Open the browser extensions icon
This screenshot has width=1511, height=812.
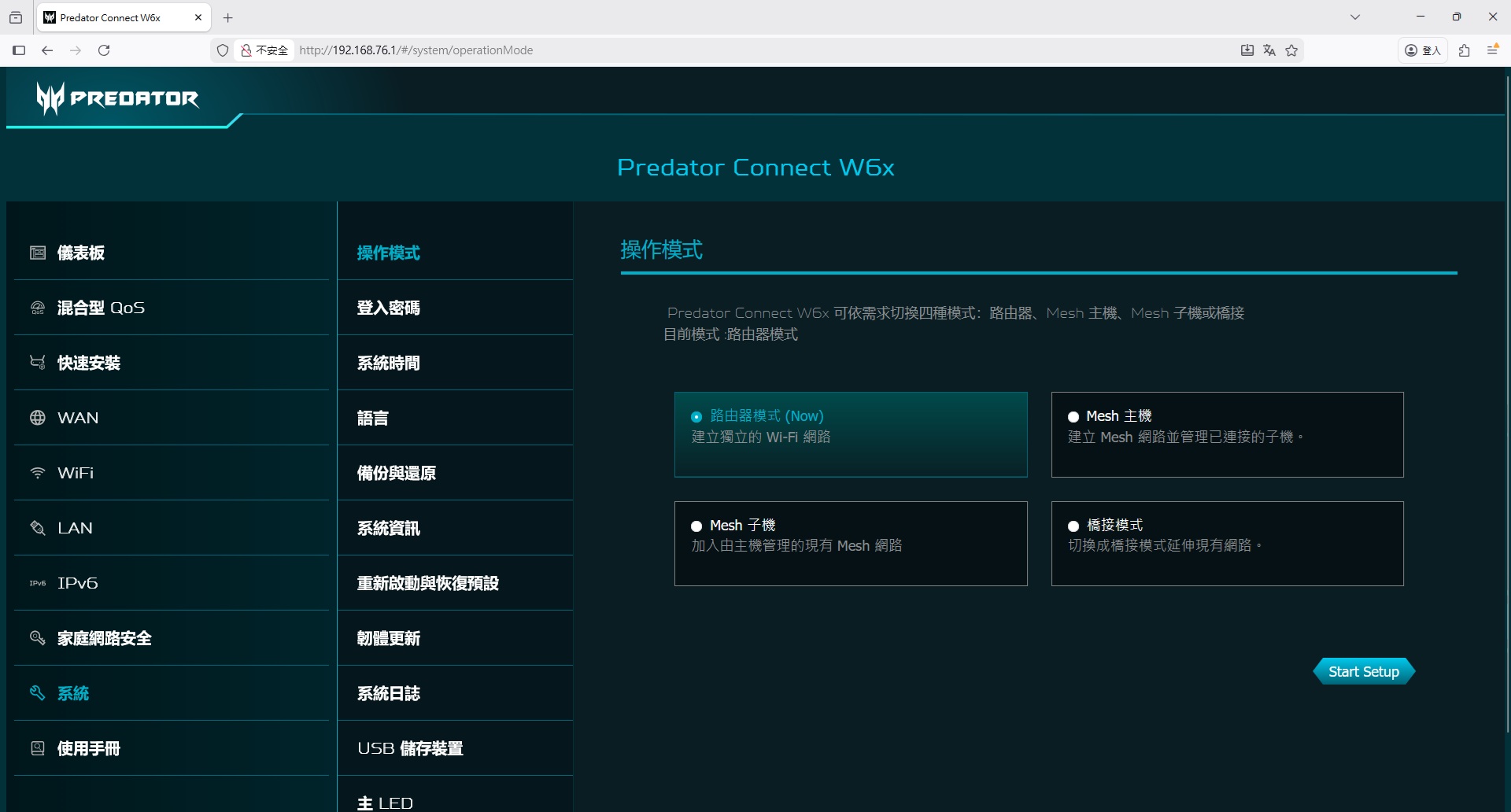point(1465,50)
